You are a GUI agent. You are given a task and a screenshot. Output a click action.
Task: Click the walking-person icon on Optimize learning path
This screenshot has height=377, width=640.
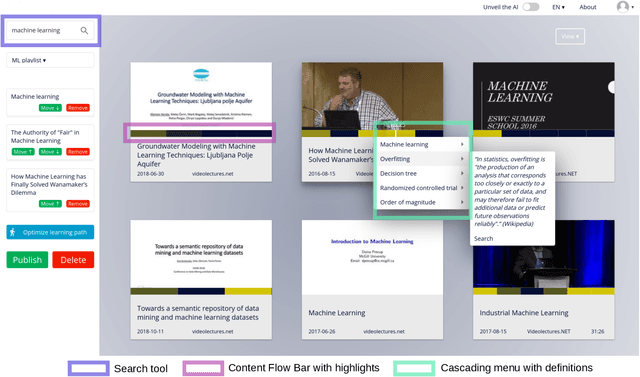(x=13, y=232)
